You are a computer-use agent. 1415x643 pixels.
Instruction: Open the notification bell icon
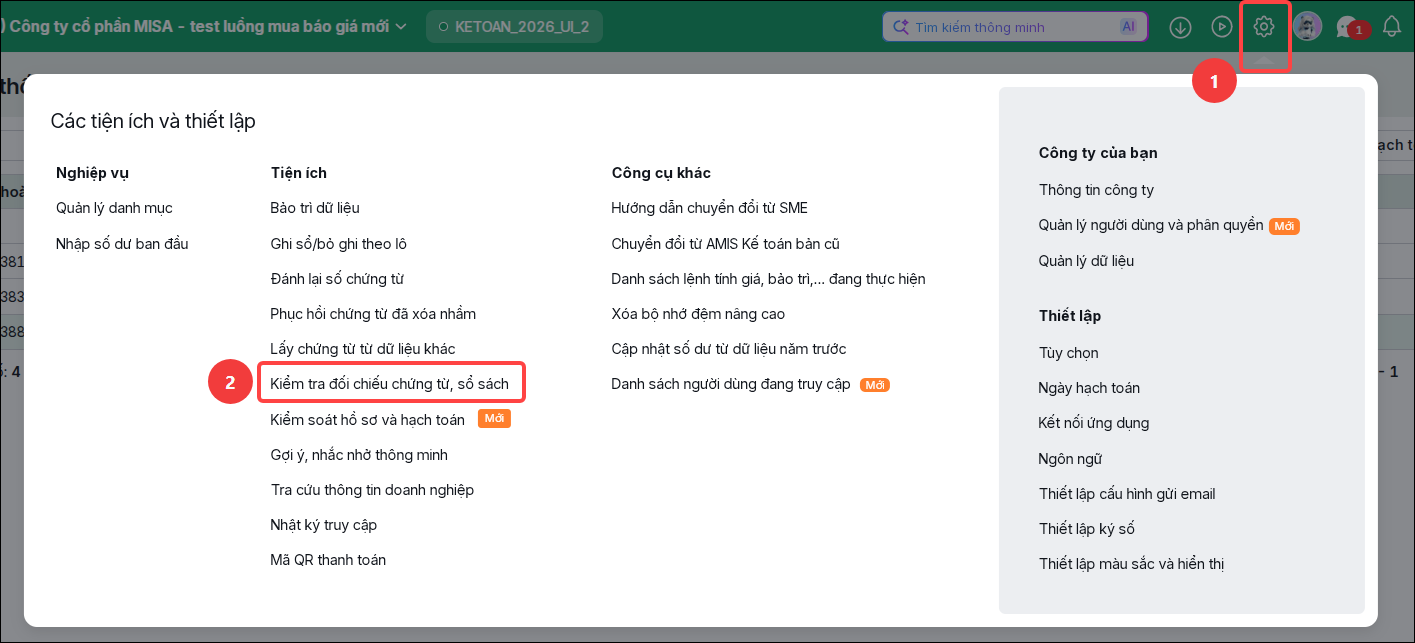[1392, 27]
